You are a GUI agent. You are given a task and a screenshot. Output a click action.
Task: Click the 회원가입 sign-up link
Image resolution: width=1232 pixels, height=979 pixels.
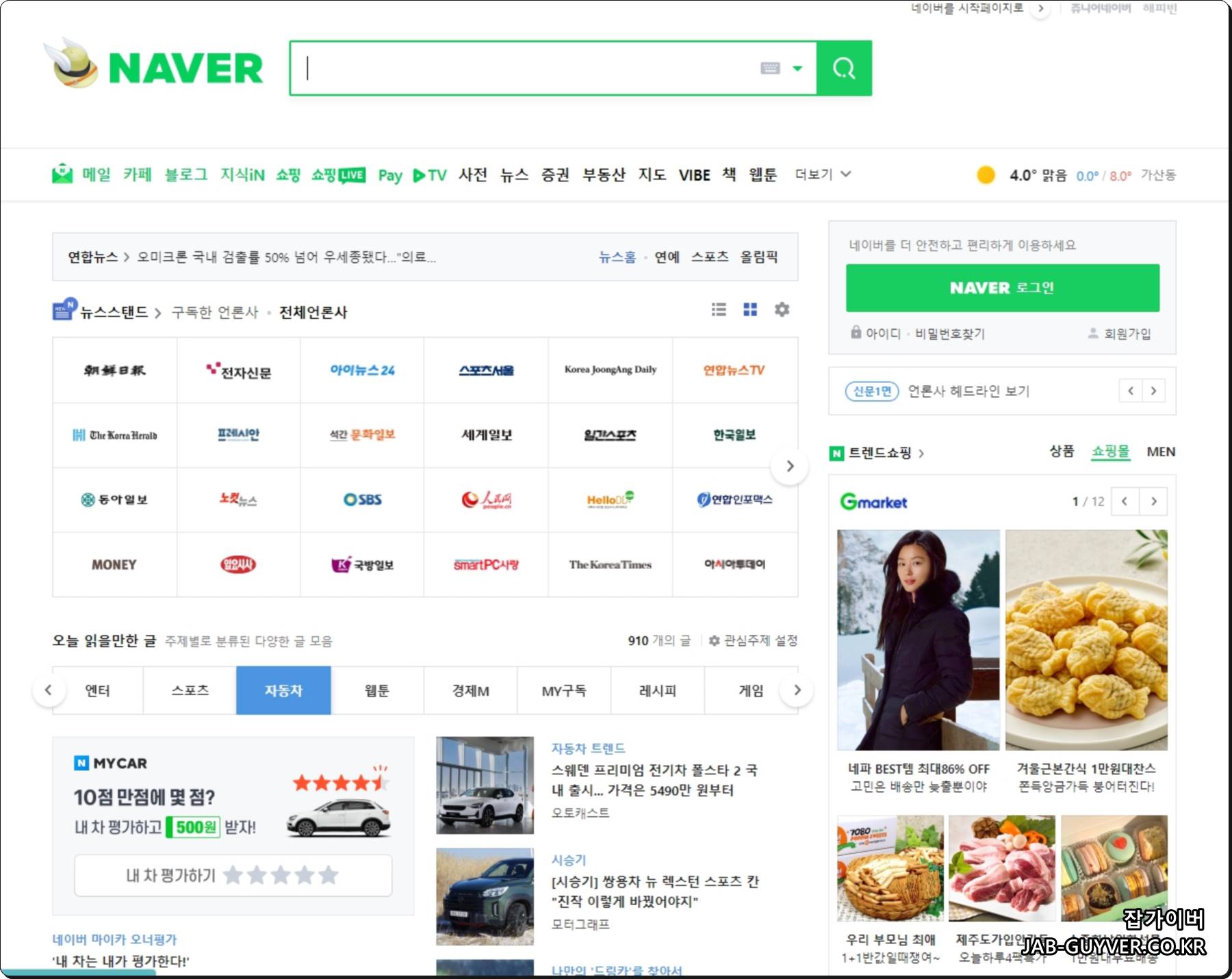click(x=1120, y=334)
